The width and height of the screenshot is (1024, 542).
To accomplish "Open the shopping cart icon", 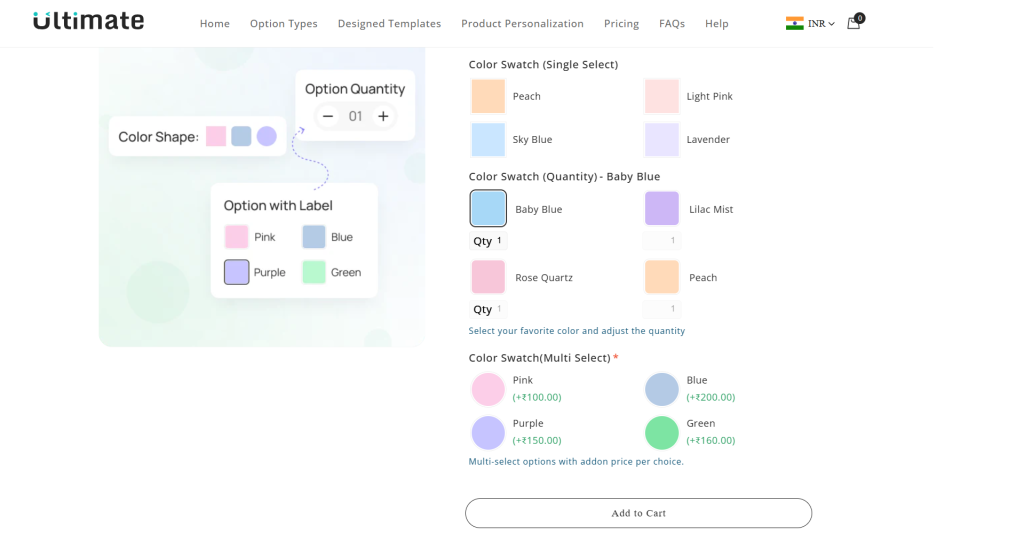I will coord(855,22).
